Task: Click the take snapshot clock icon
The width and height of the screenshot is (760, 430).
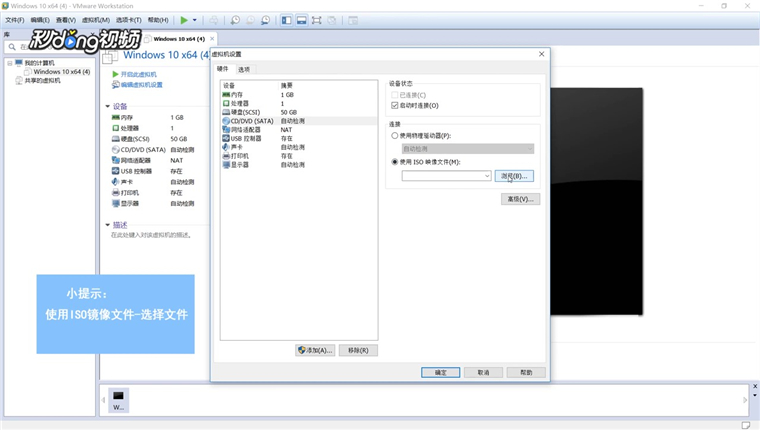Action: (235, 20)
